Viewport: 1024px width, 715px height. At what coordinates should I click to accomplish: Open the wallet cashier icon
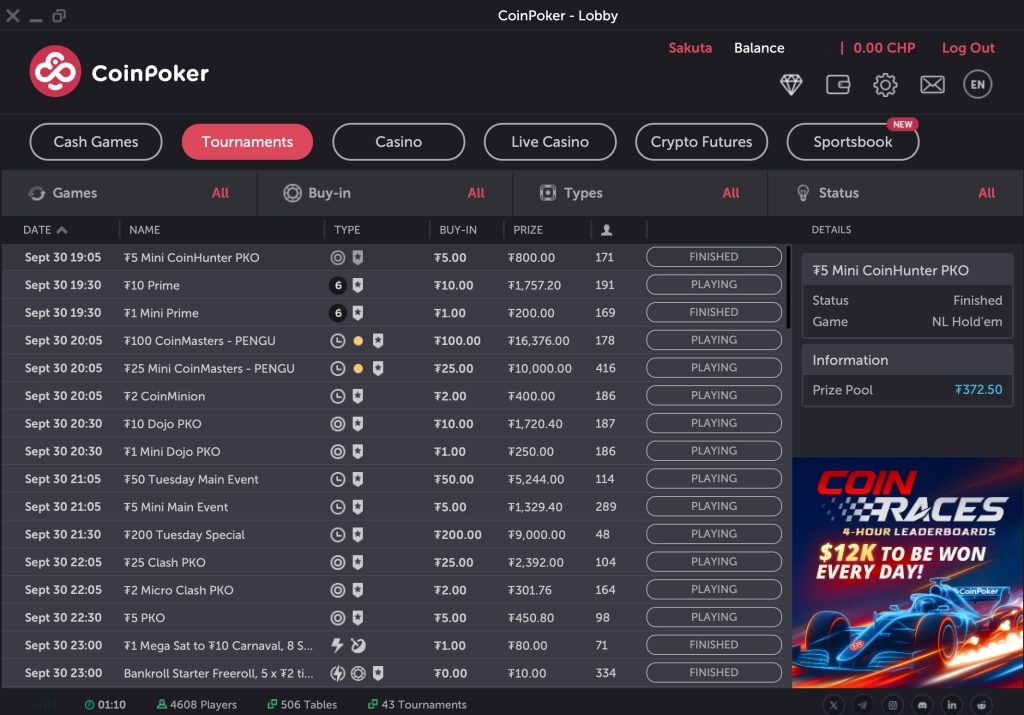tap(838, 85)
